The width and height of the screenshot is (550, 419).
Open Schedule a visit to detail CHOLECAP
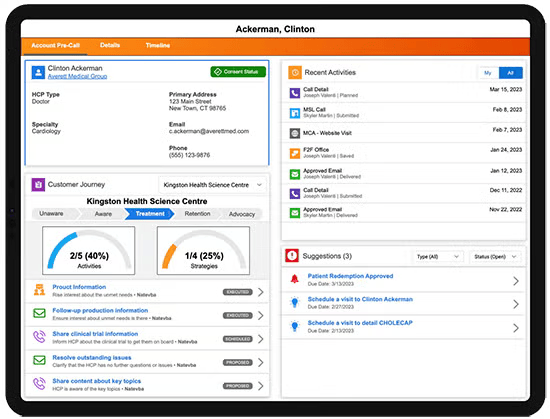click(360, 323)
